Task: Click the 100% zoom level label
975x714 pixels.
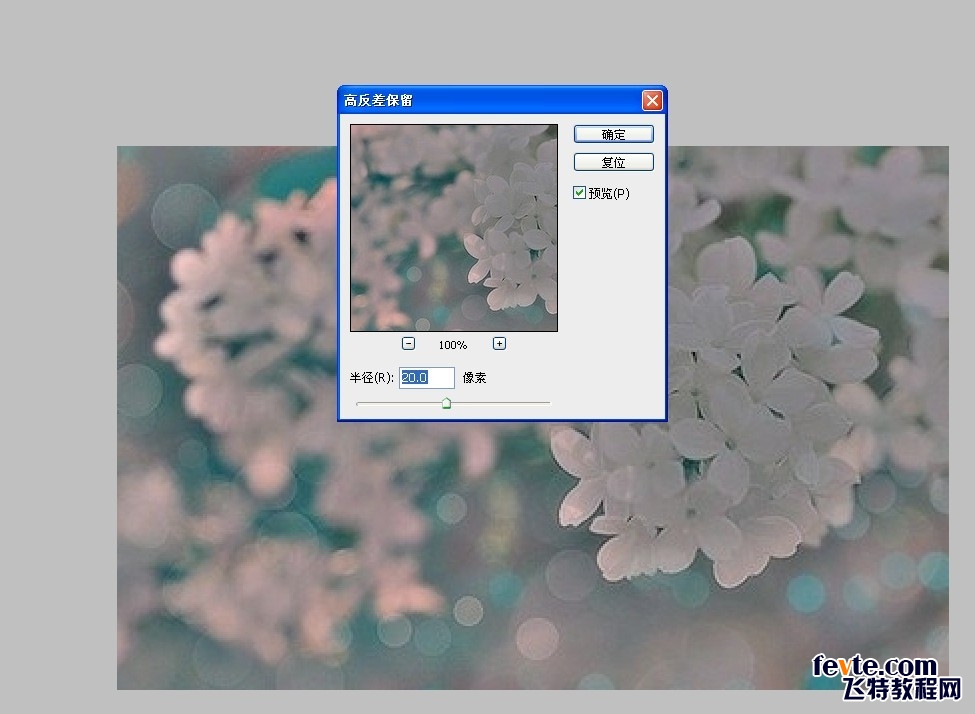Action: click(x=452, y=344)
